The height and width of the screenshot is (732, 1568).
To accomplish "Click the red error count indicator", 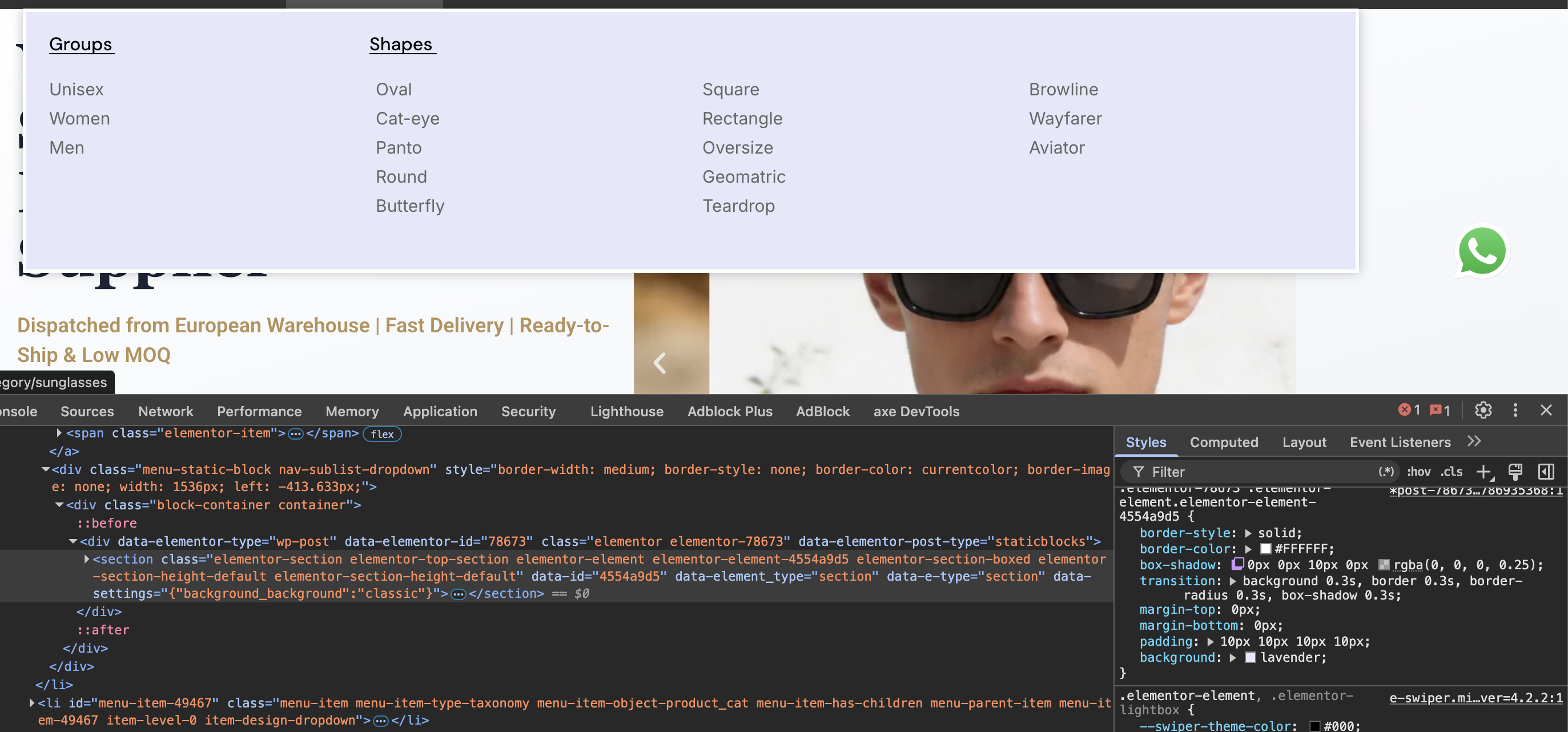I will pyautogui.click(x=1410, y=411).
